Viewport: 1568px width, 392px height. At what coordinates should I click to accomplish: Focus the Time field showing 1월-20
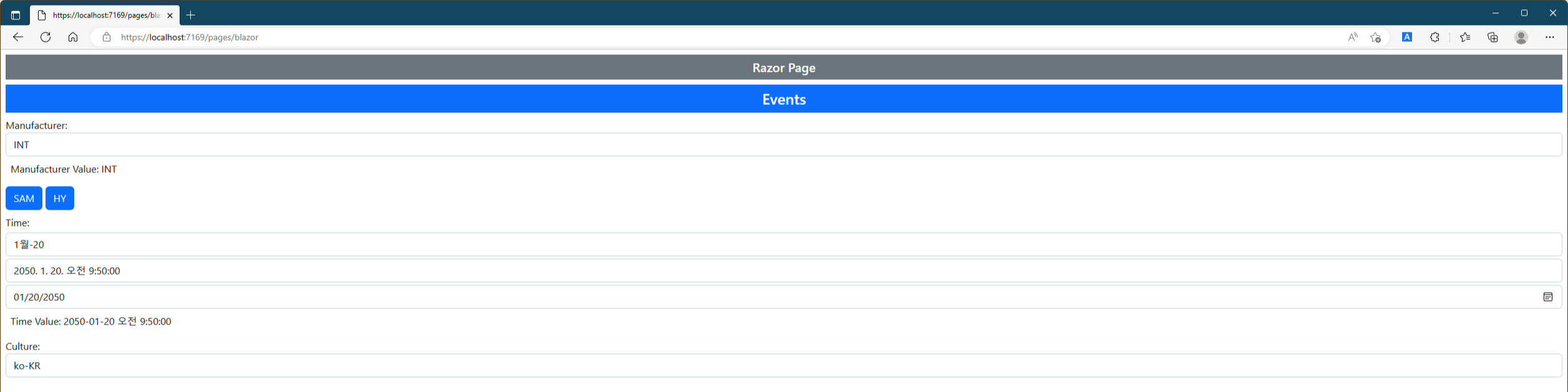tap(784, 245)
